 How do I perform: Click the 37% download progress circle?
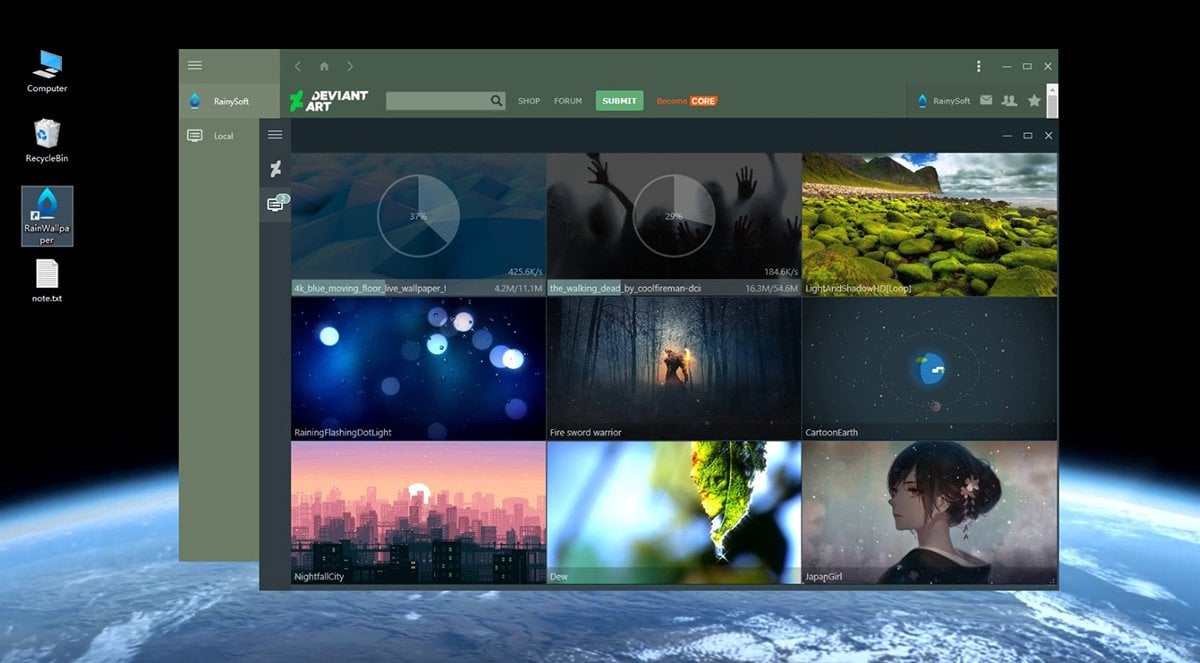pyautogui.click(x=418, y=216)
